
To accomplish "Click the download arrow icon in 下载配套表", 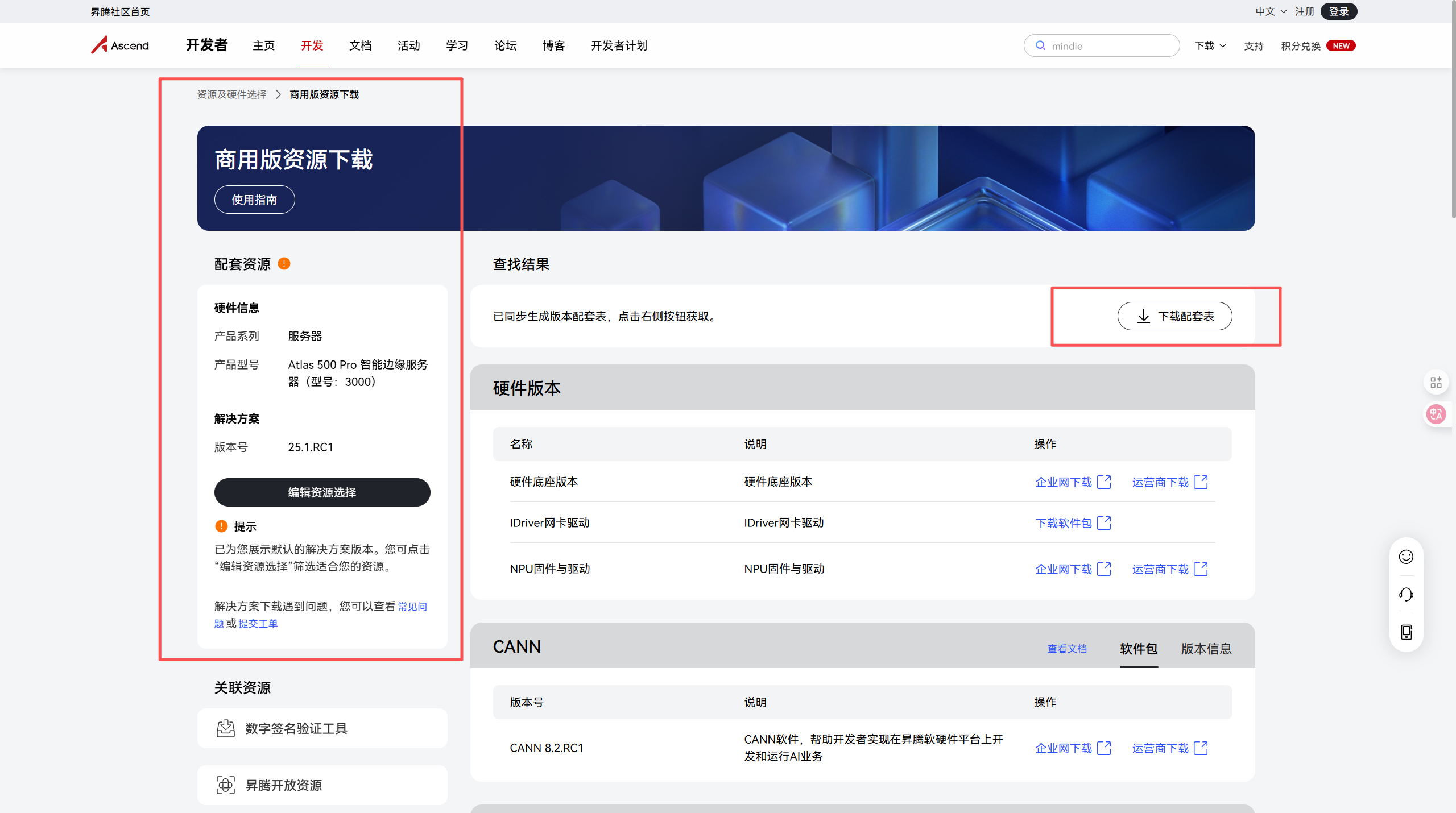I will tap(1144, 316).
